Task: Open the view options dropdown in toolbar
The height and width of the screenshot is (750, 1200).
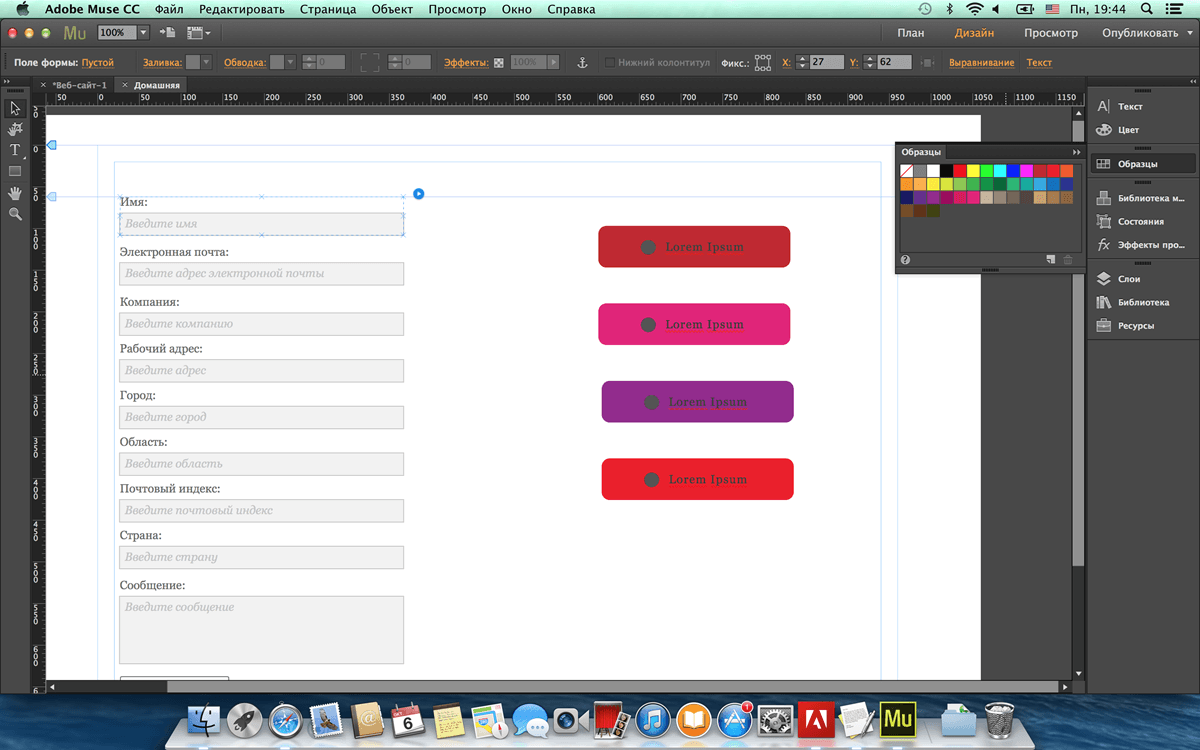Action: pos(199,33)
